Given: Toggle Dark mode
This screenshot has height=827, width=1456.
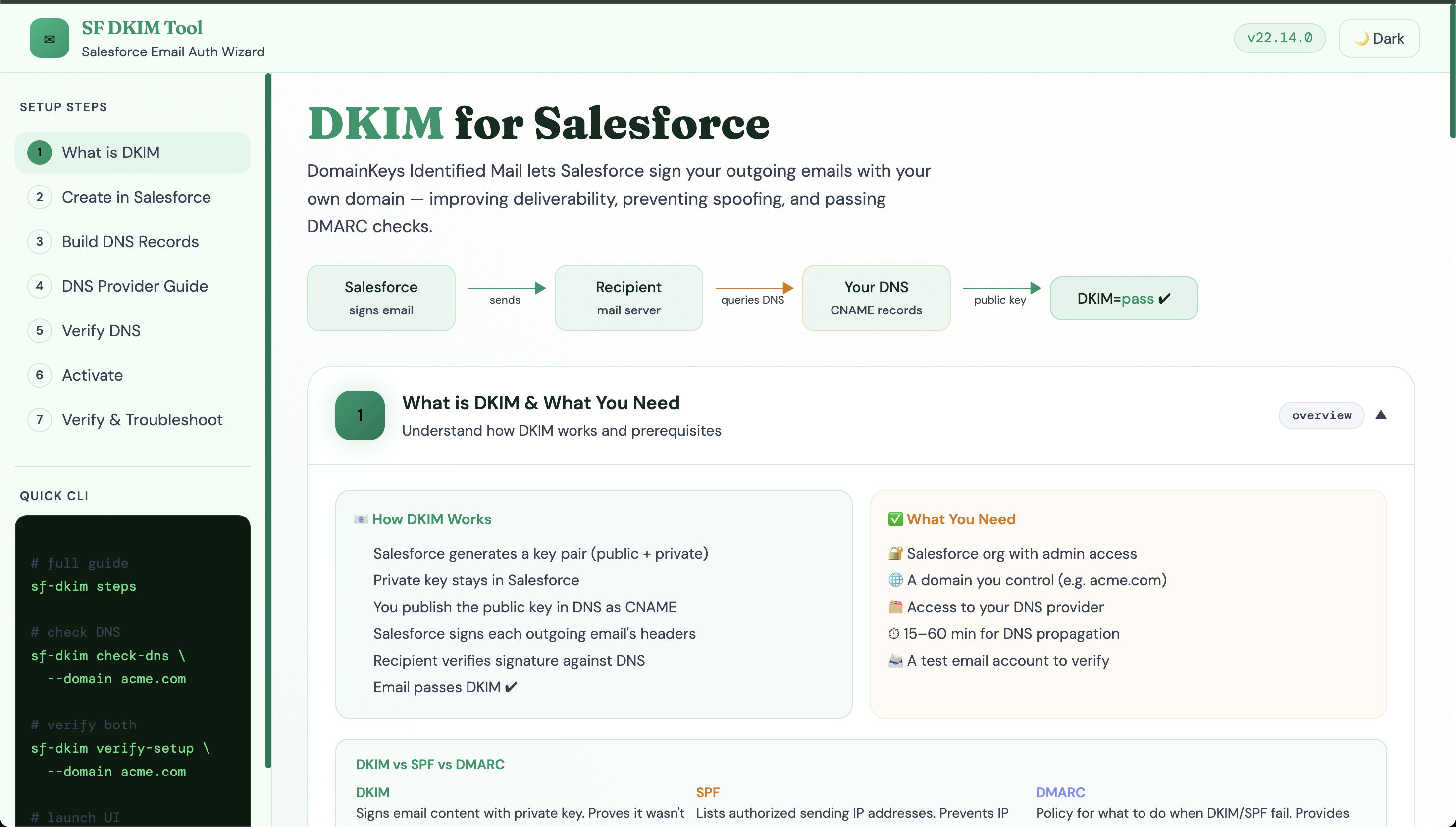Looking at the screenshot, I should coord(1379,38).
